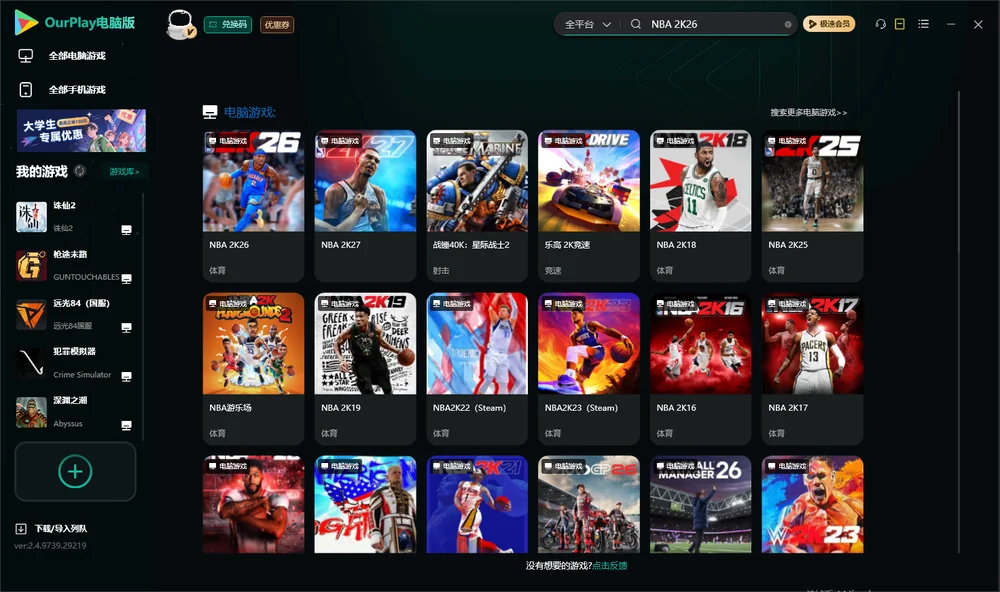Open the NBA 2K26 game card
Viewport: 1000px width, 592px height.
253,205
